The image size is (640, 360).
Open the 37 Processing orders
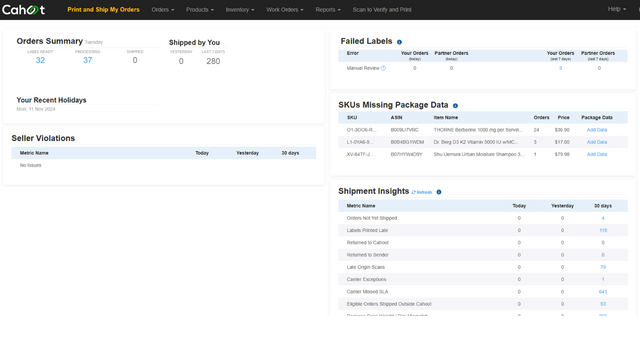coord(87,60)
